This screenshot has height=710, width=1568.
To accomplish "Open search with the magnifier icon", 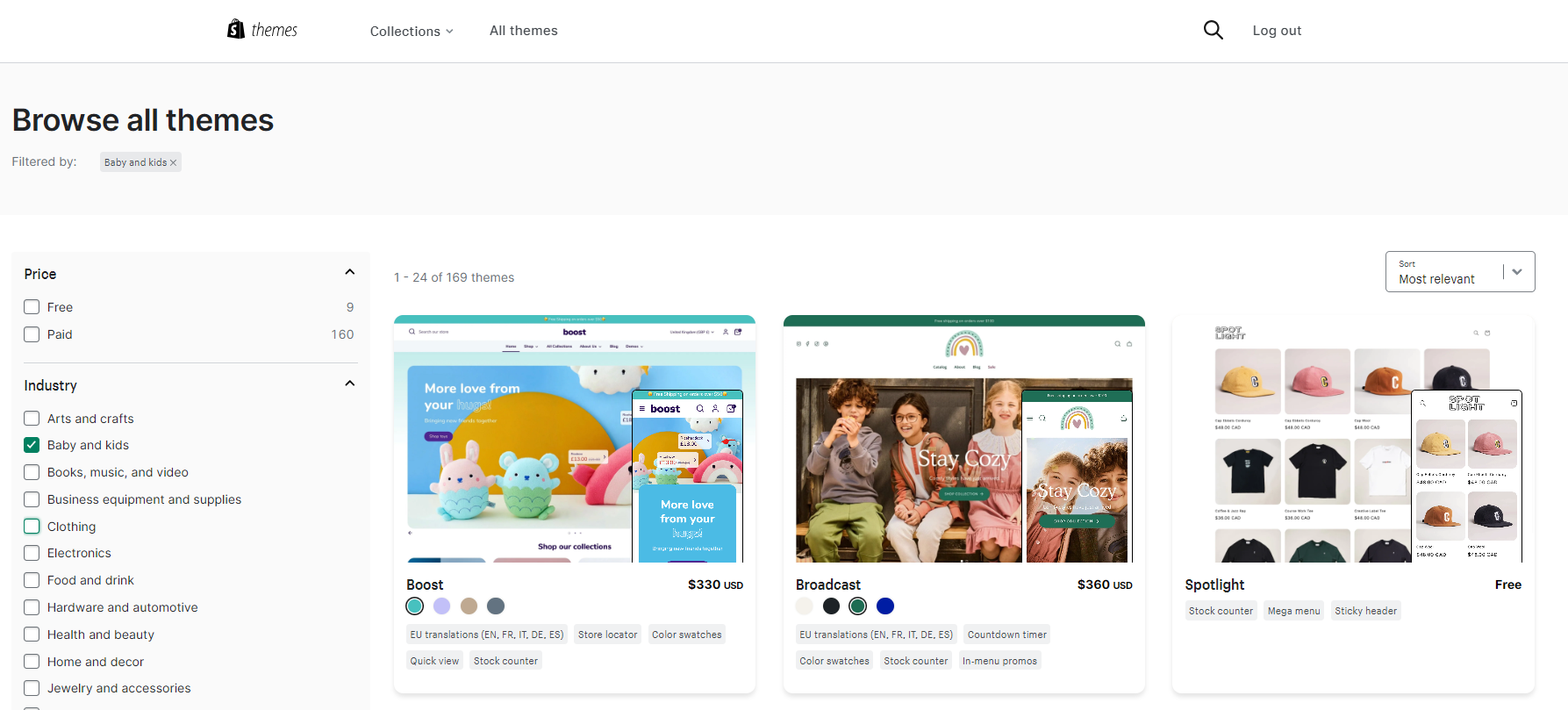I will [1213, 30].
